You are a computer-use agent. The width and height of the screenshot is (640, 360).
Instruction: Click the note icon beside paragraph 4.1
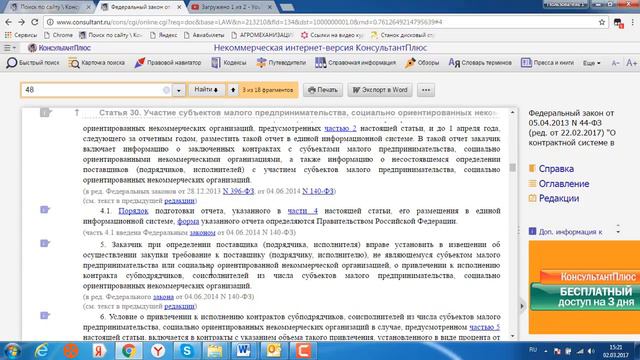click(x=45, y=210)
